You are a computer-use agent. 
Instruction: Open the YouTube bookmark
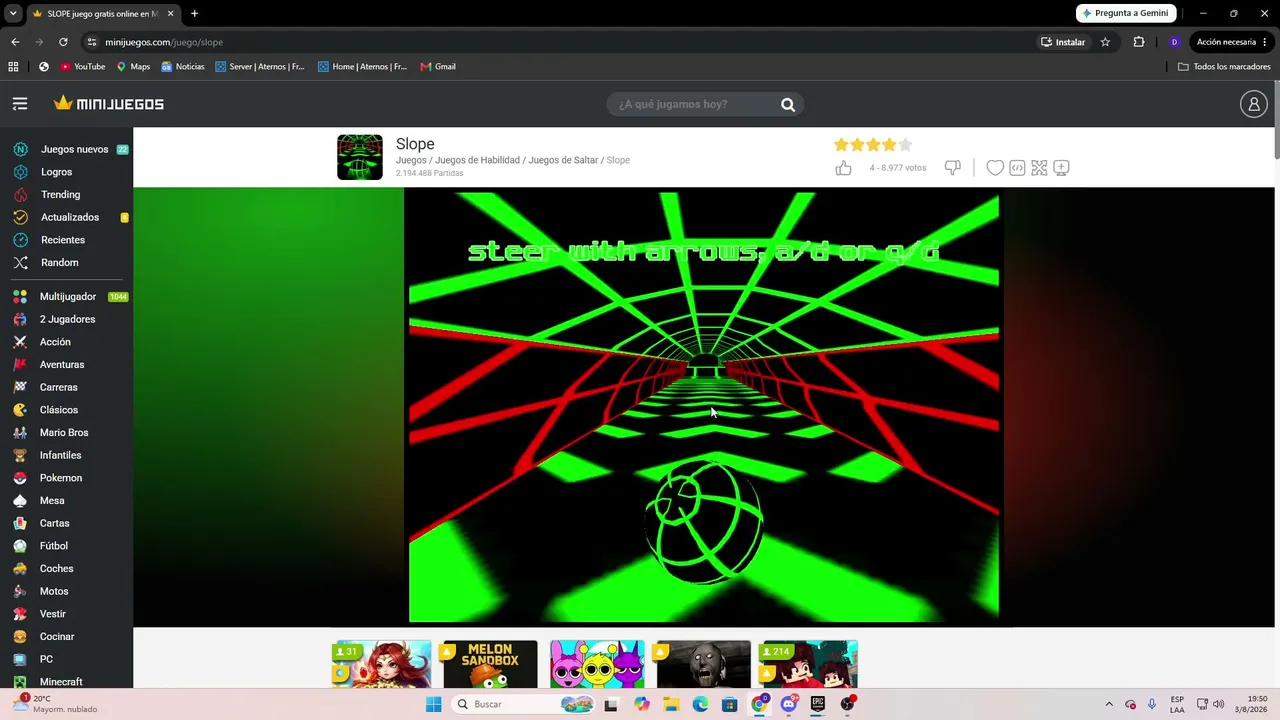[82, 67]
